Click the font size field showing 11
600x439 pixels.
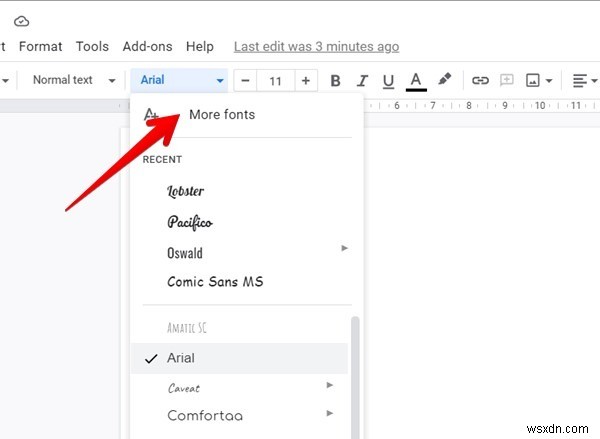pyautogui.click(x=276, y=81)
